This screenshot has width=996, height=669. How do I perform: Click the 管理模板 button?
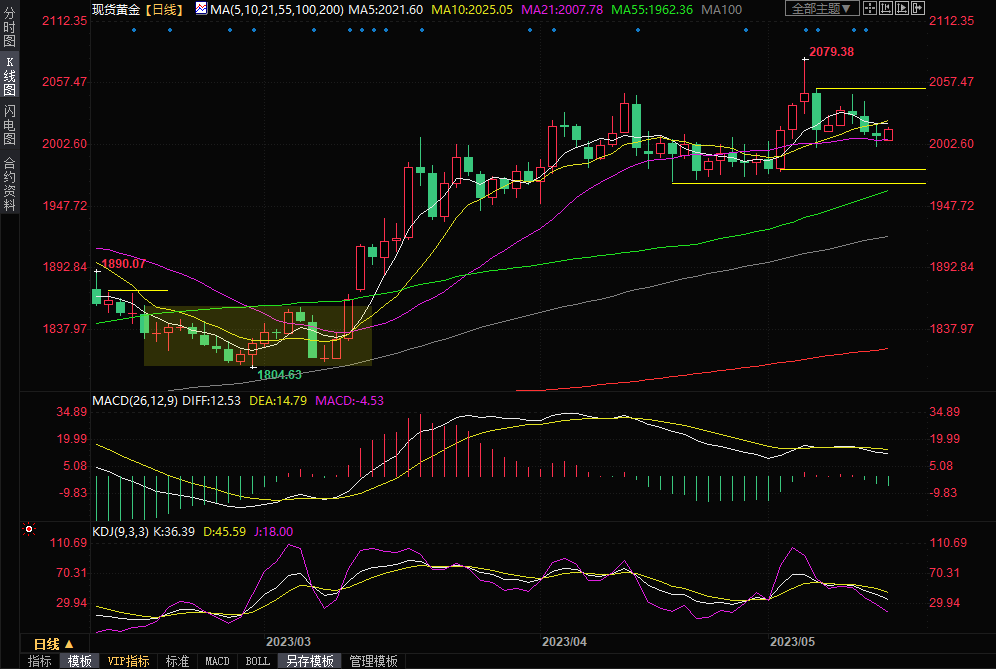(x=373, y=661)
